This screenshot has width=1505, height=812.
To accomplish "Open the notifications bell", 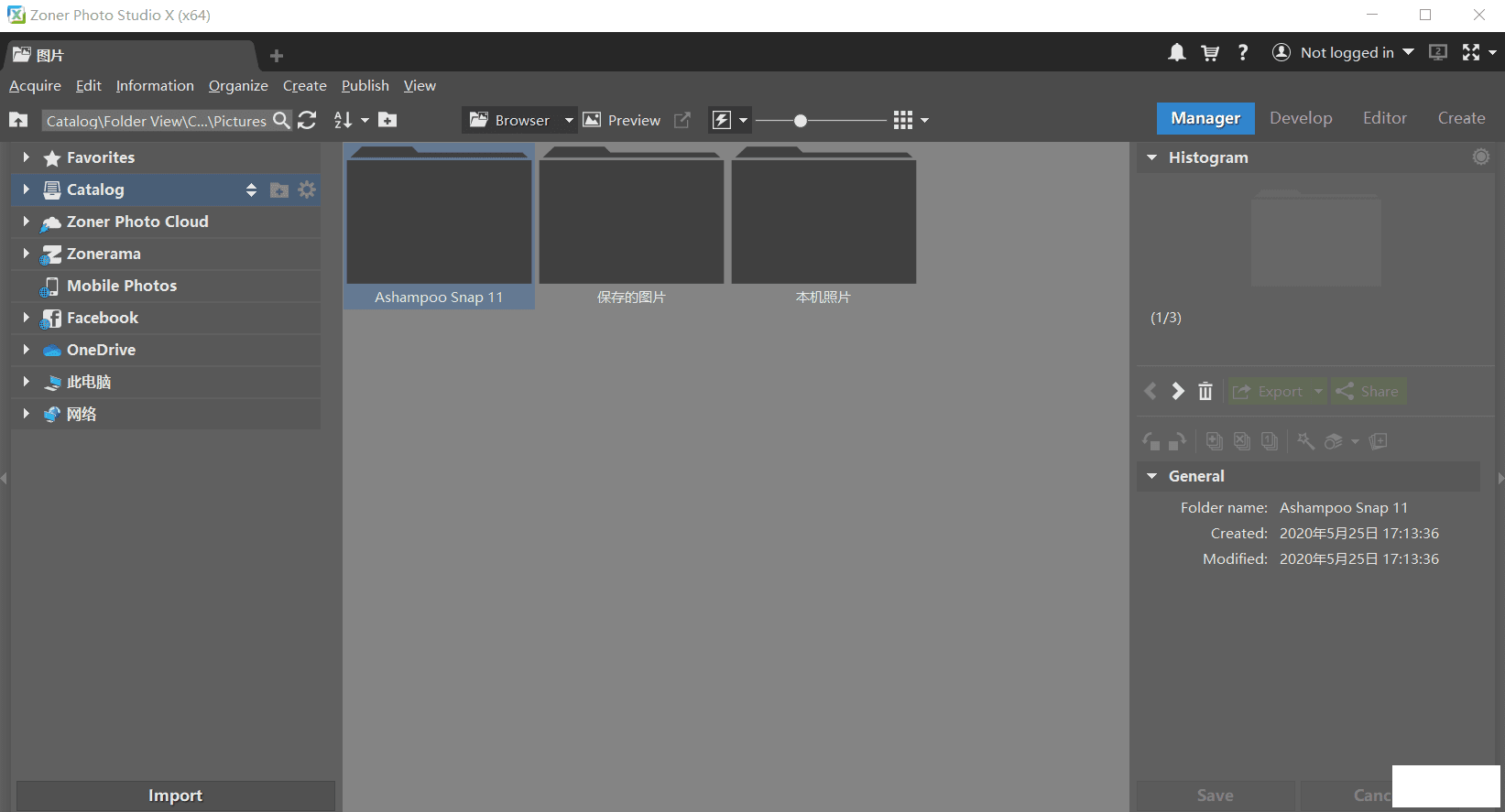I will [1177, 53].
